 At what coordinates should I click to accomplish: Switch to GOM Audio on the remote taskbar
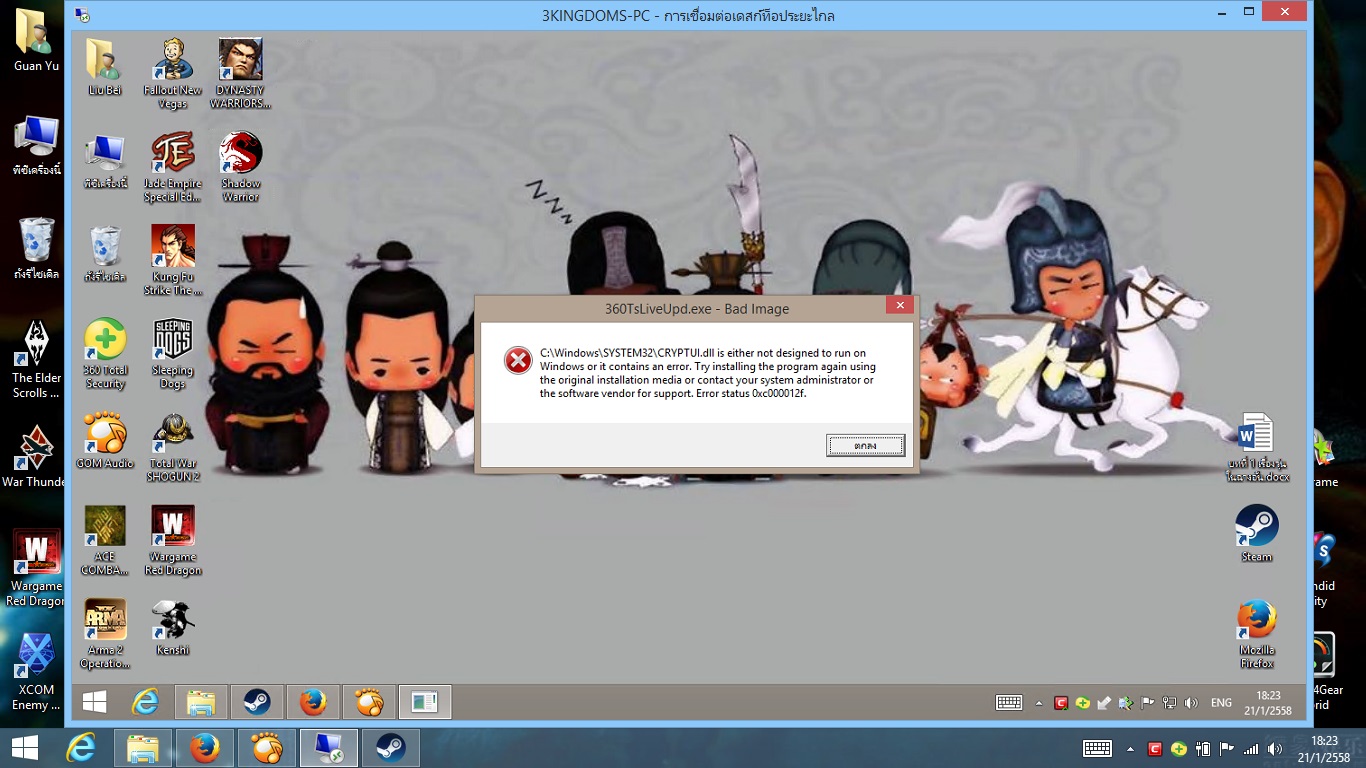[x=369, y=702]
